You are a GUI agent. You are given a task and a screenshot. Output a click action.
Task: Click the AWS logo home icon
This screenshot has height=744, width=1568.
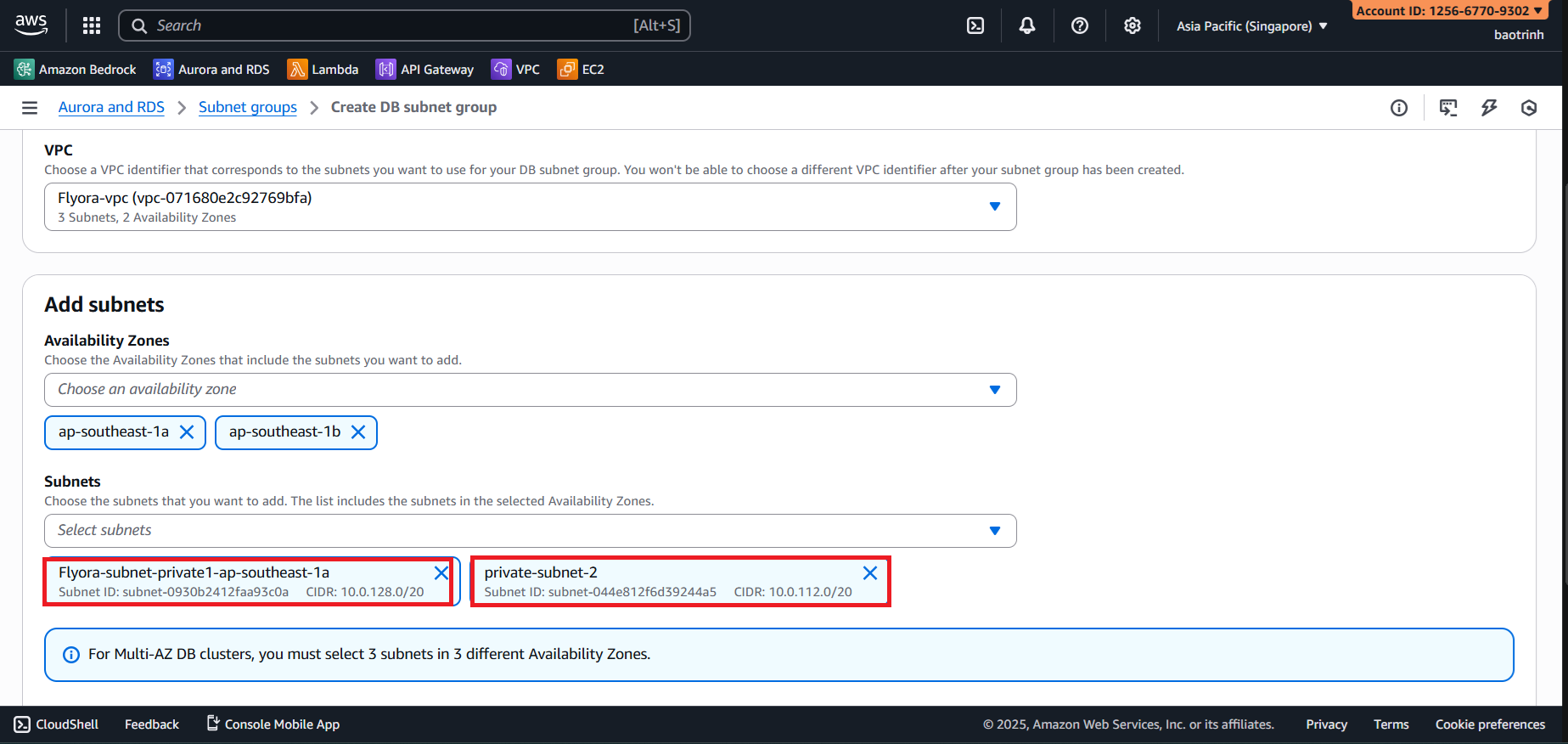(x=31, y=25)
